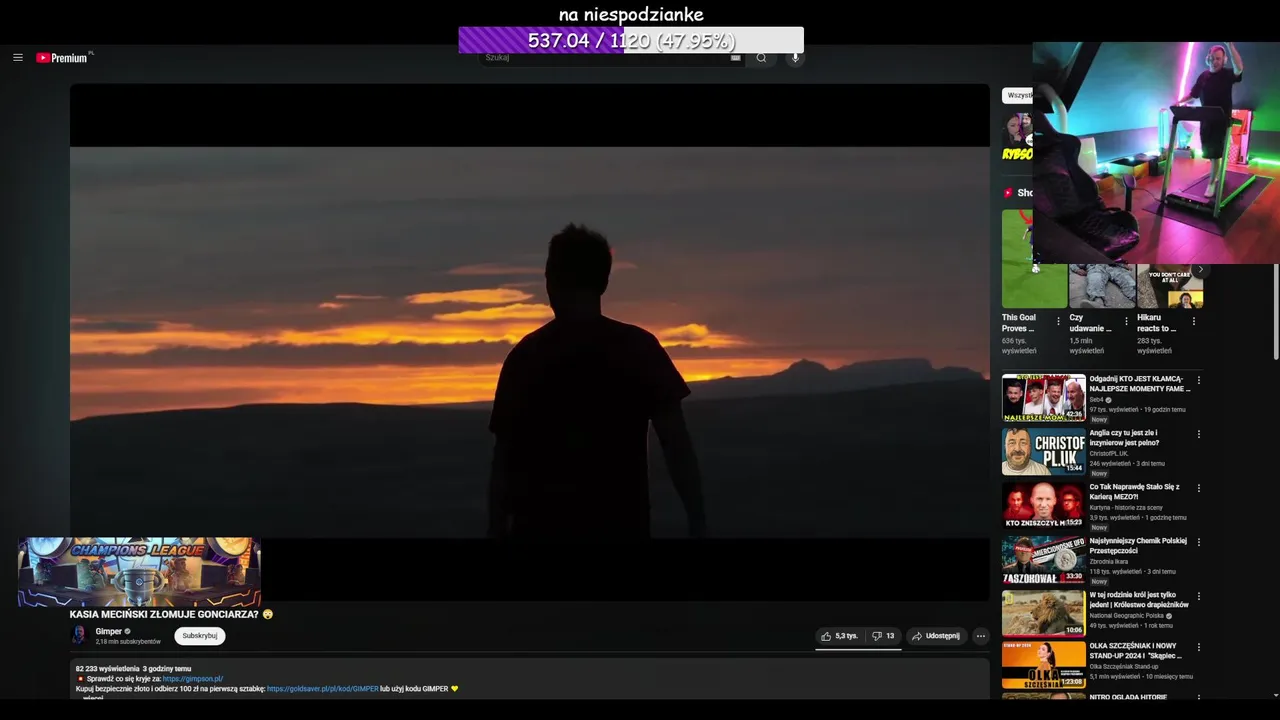The image size is (1280, 720).
Task: Open 'Odgadnij KTO JEST KŁAMCĄ' video thumbnail
Action: pos(1044,398)
